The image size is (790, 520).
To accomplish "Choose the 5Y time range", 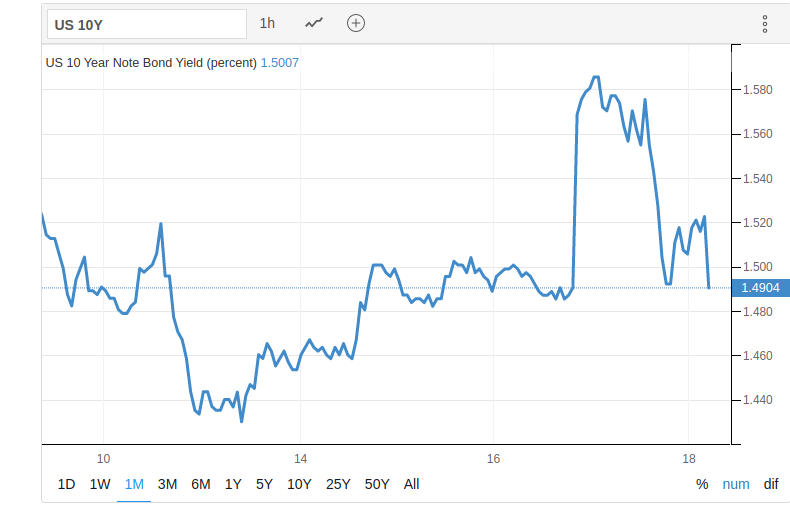I will [x=264, y=484].
